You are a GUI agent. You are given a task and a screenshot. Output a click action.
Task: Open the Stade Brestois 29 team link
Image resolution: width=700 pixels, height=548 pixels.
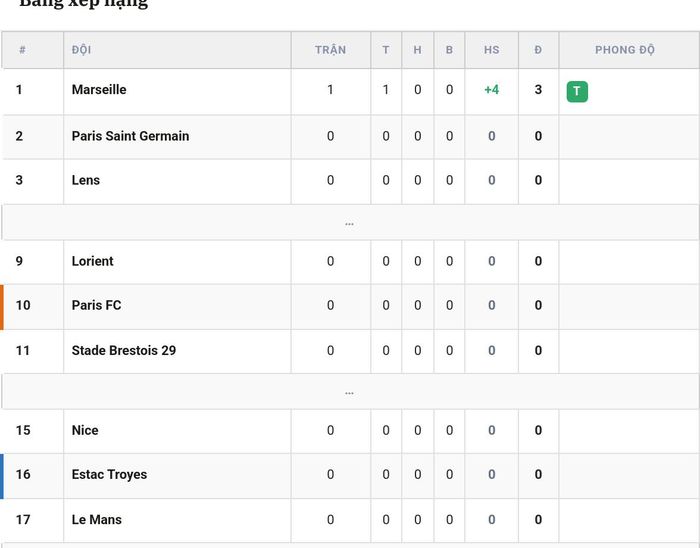tap(124, 350)
